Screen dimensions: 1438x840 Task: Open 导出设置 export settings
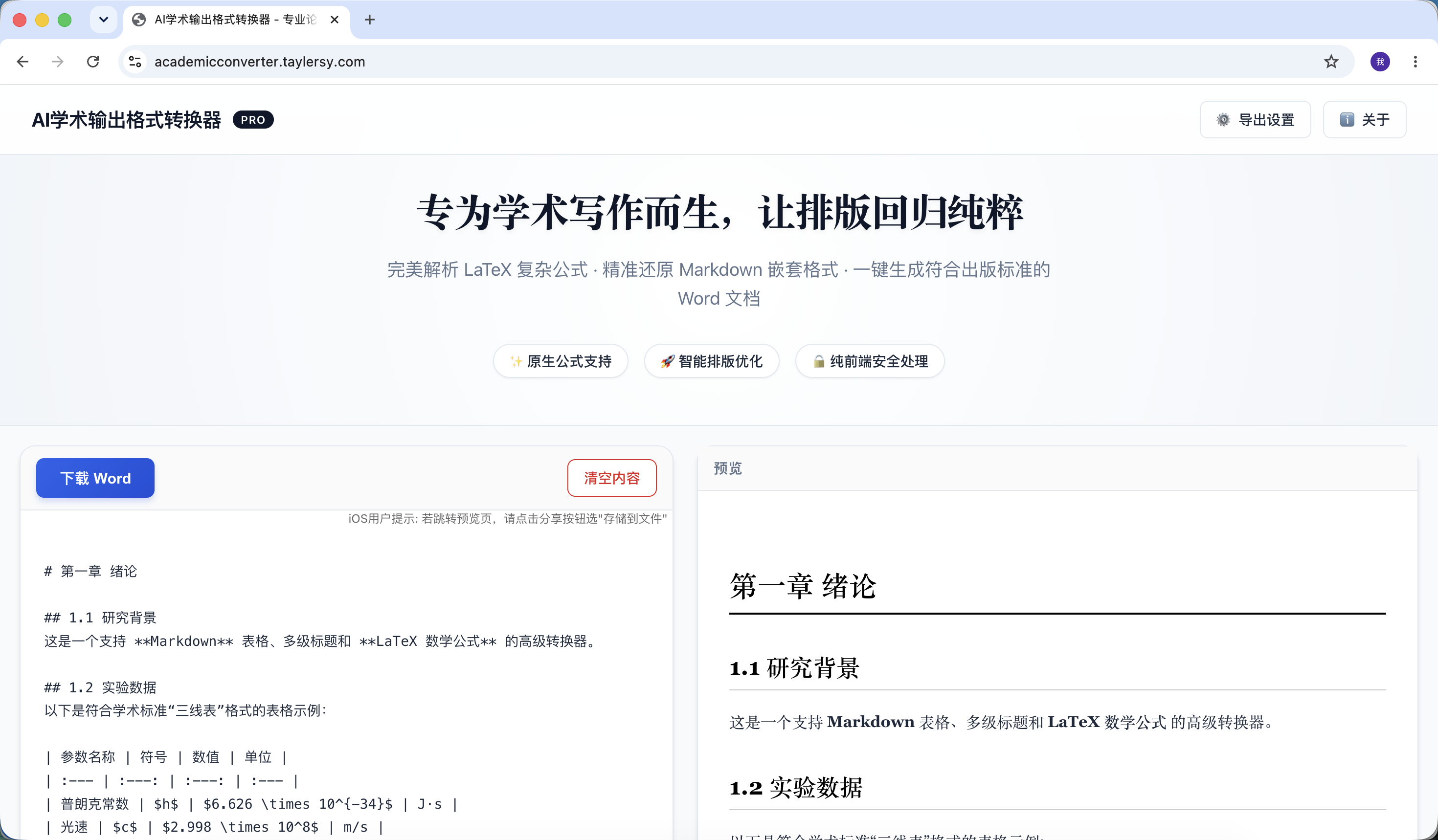1255,120
